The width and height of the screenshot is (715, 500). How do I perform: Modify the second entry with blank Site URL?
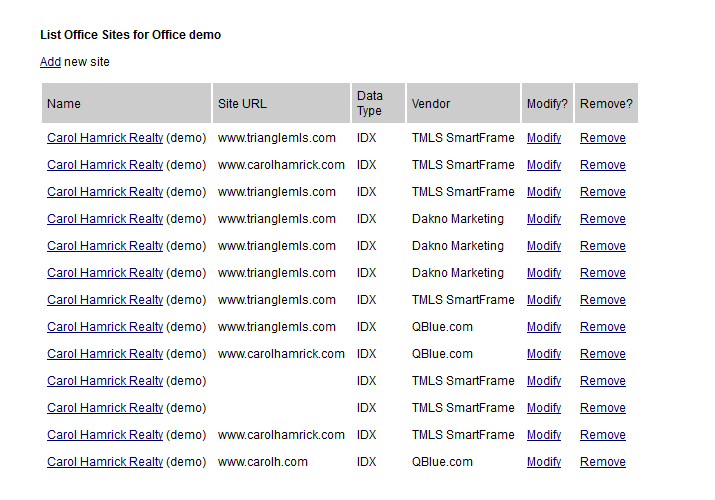coord(543,408)
